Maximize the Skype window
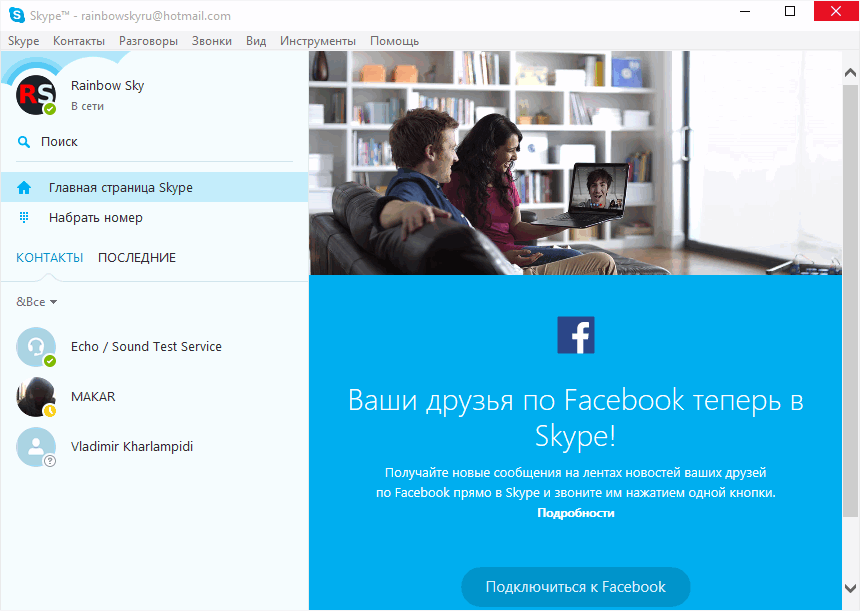860x611 pixels. (x=790, y=12)
